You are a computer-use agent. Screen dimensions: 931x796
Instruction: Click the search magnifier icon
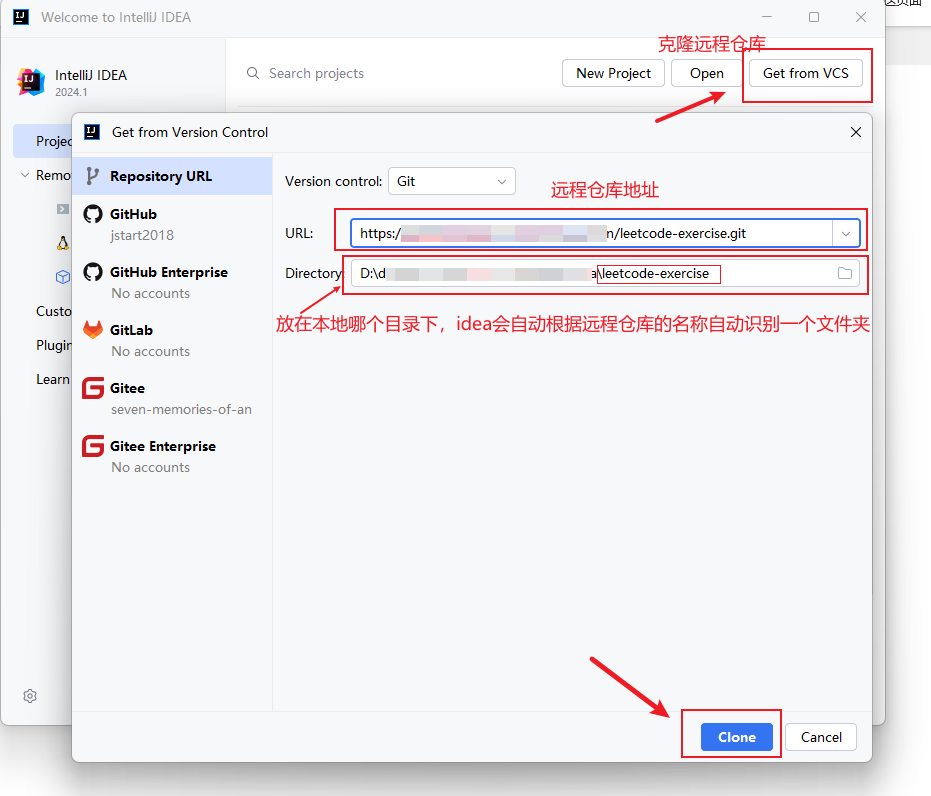[x=252, y=73]
